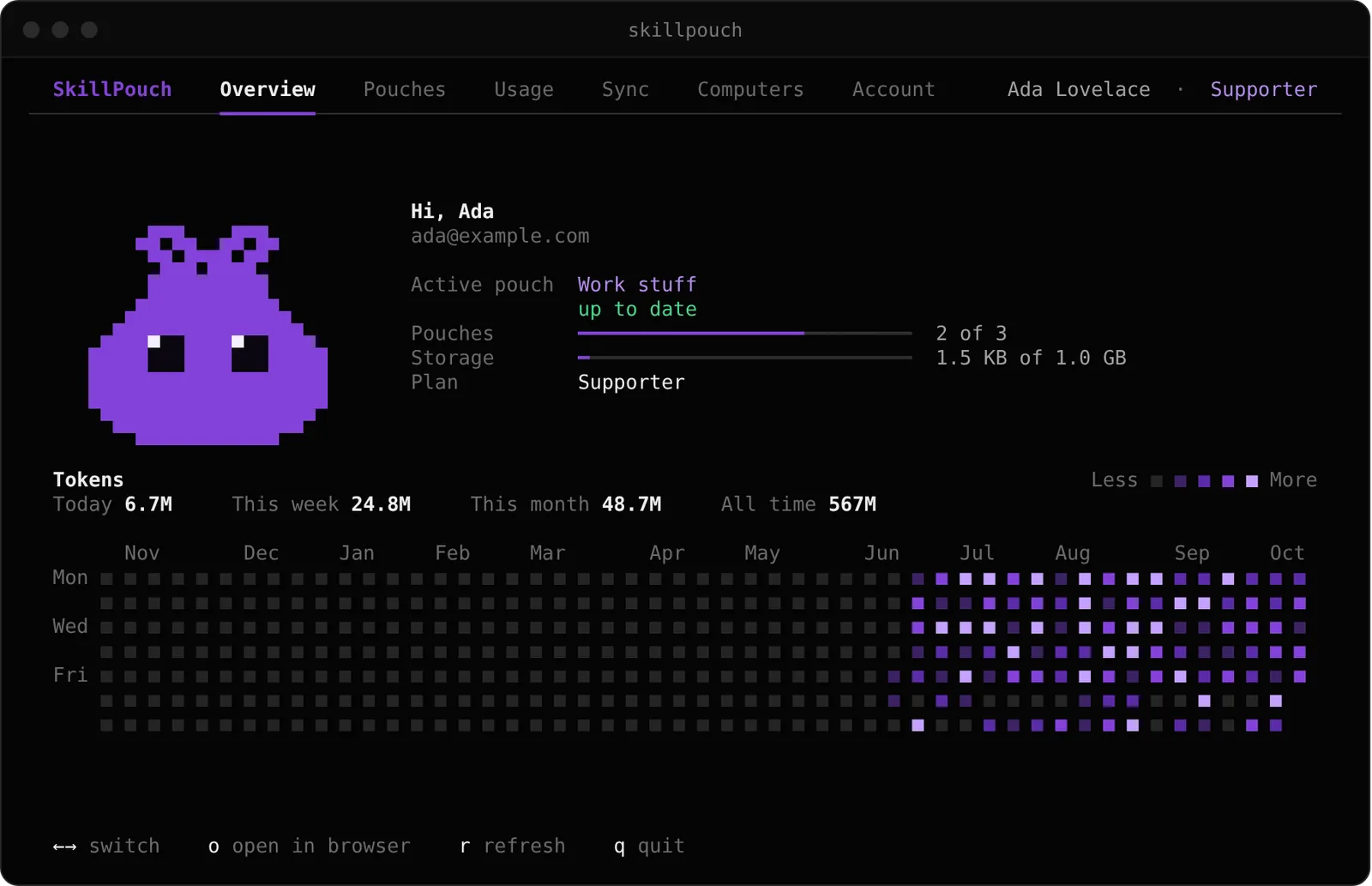Click the 1.5 KB of 1.0 GB value
The height and width of the screenshot is (886, 1372).
click(x=1031, y=358)
